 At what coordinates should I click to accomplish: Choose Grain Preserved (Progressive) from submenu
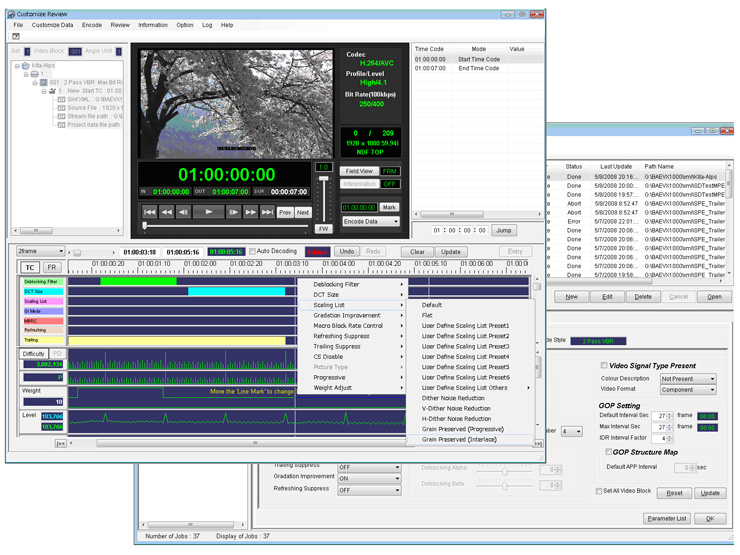click(x=462, y=429)
